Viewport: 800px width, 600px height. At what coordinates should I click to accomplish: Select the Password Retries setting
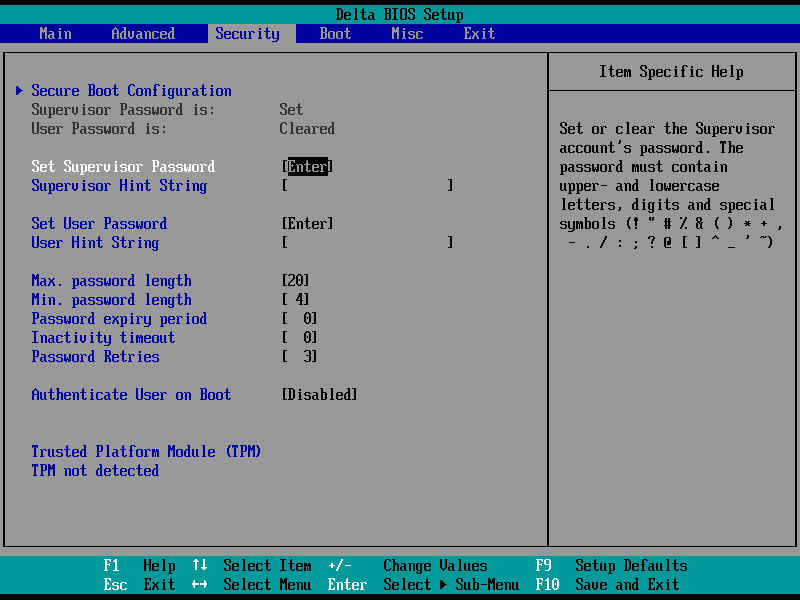95,357
